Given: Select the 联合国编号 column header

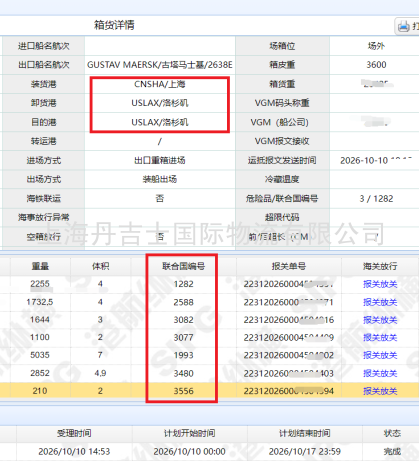Looking at the screenshot, I should pyautogui.click(x=183, y=266).
